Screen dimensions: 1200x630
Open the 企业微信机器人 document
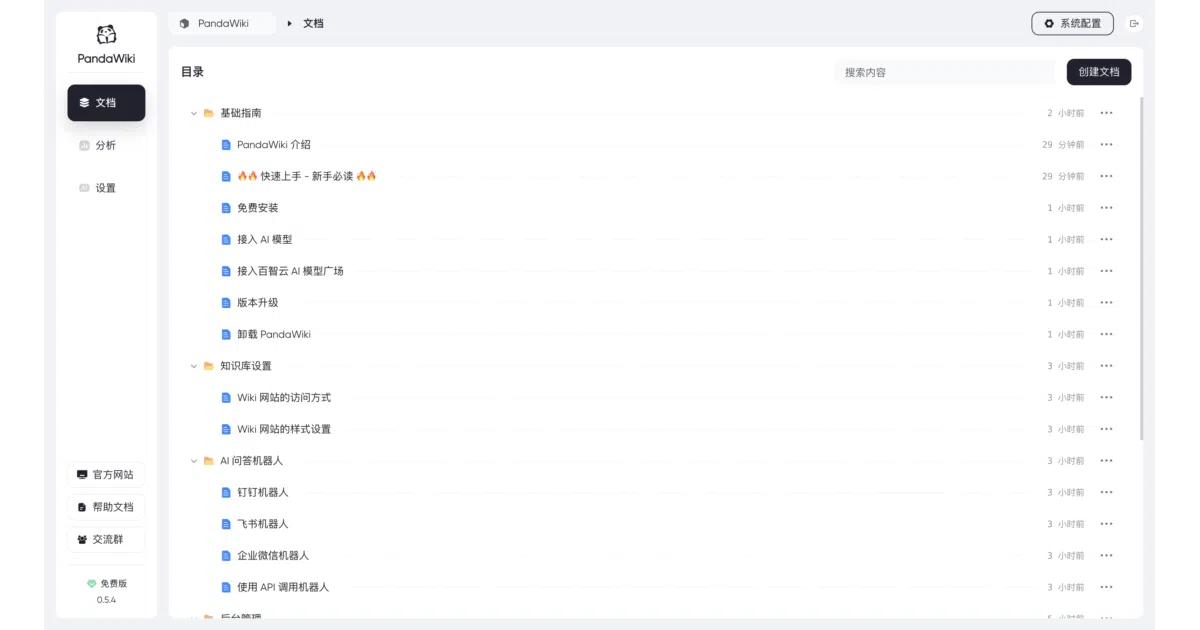point(273,556)
